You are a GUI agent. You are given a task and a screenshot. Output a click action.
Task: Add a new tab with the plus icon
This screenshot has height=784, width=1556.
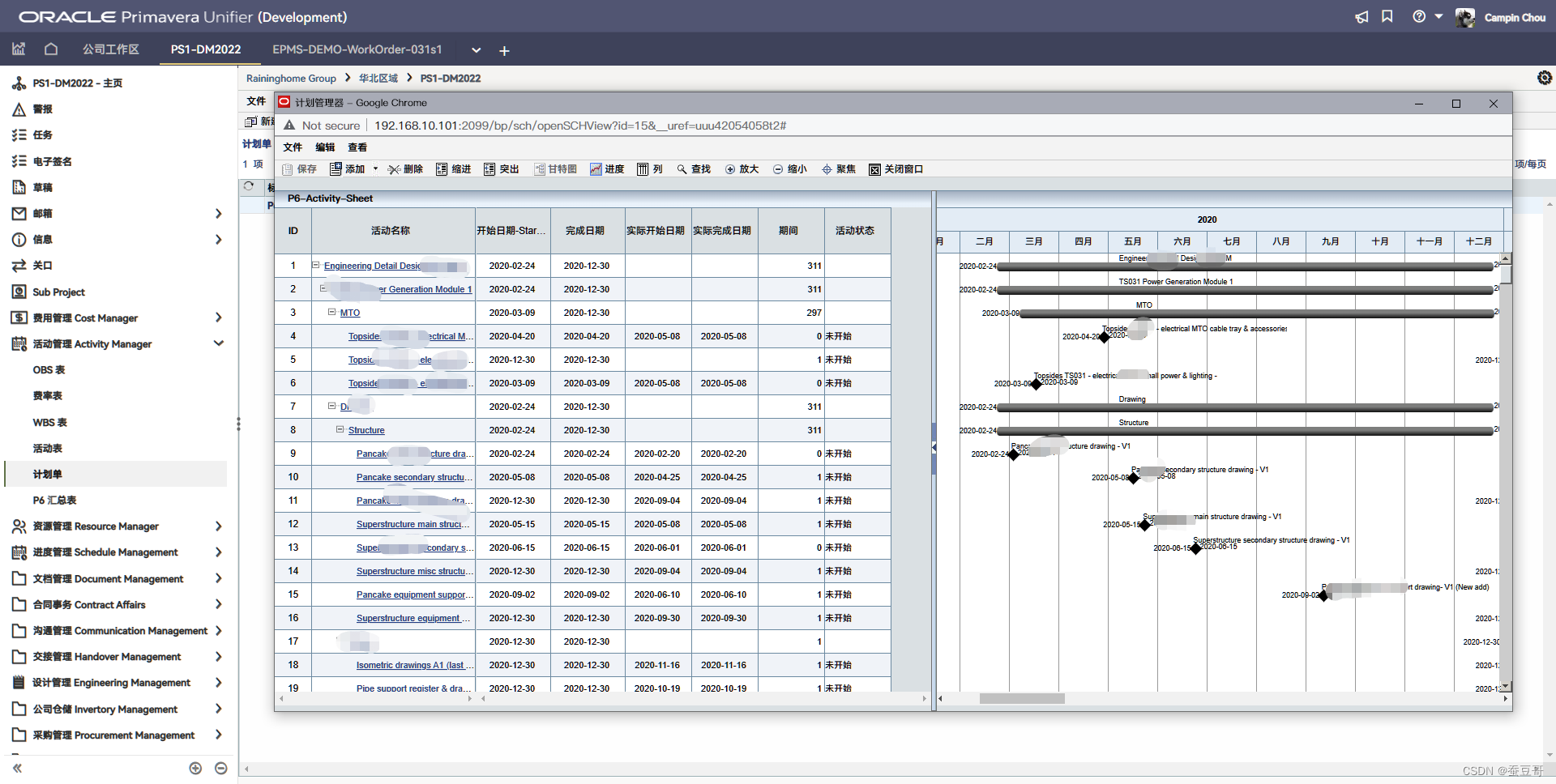pos(504,51)
